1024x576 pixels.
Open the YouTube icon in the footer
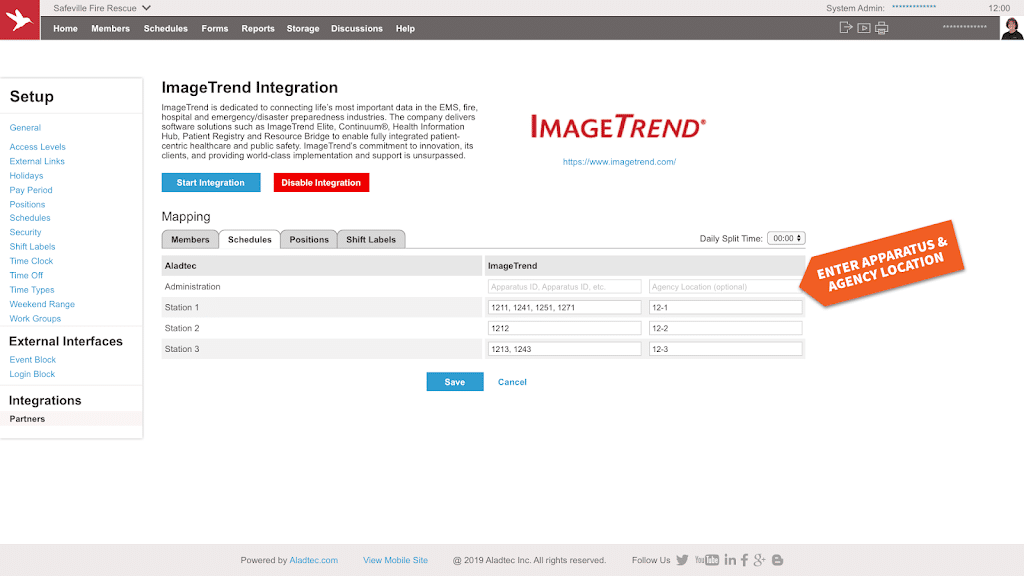(x=707, y=560)
